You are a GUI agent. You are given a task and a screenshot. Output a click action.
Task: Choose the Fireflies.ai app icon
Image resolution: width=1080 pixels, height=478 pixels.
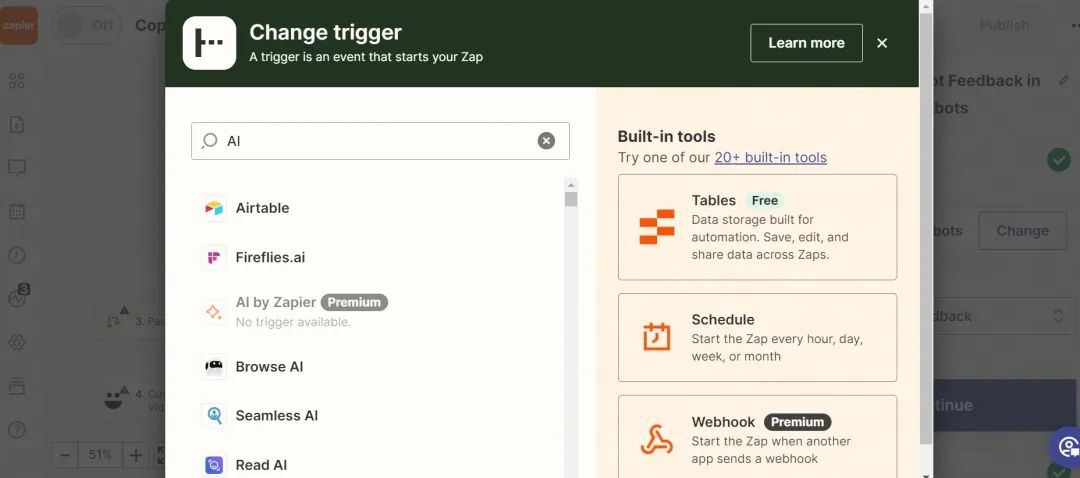pos(214,258)
